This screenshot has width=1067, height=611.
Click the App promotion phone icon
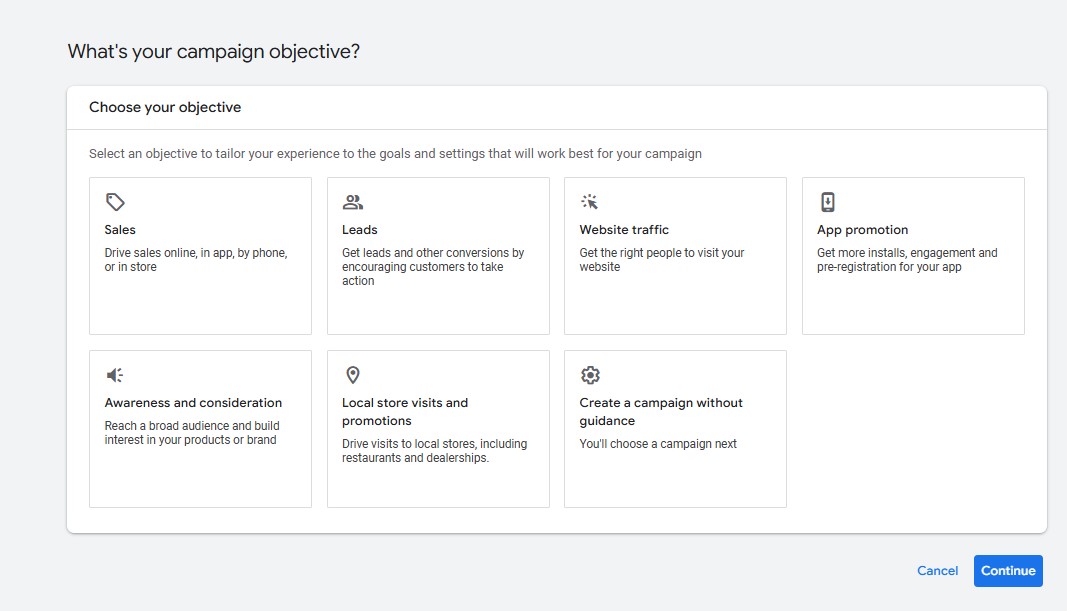[828, 202]
